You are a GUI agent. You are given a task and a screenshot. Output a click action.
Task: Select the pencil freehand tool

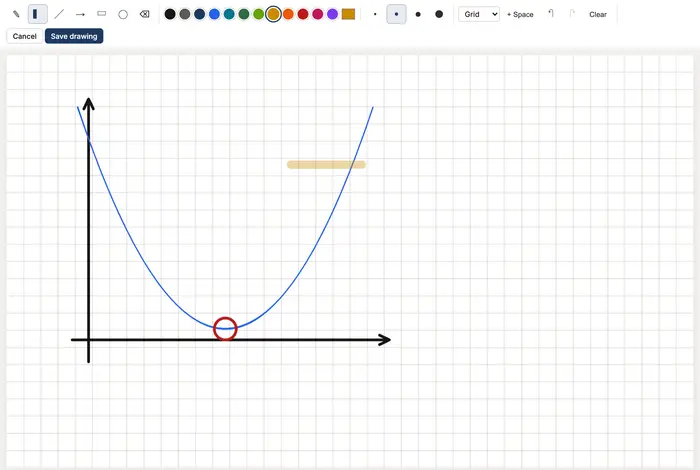coord(16,14)
